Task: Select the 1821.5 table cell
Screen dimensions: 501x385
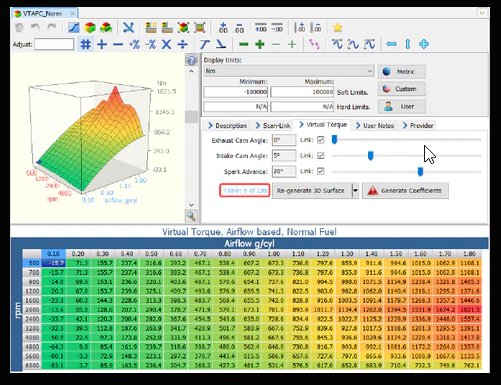Action: pyautogui.click(x=469, y=310)
